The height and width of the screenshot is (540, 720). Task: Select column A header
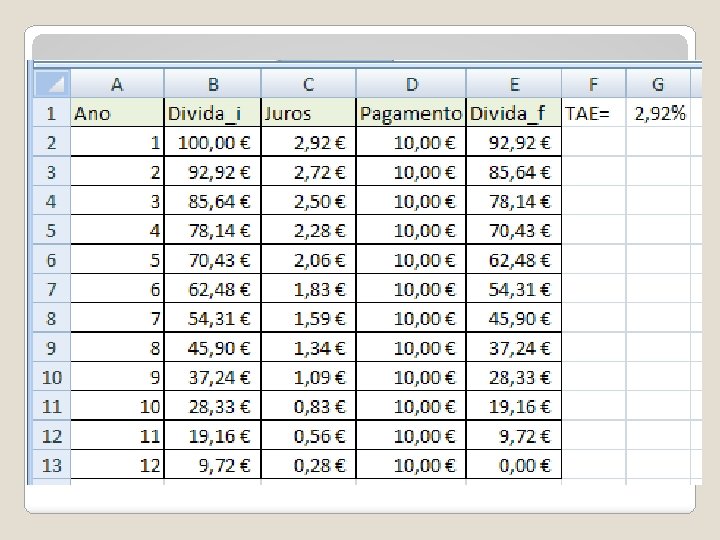[117, 84]
